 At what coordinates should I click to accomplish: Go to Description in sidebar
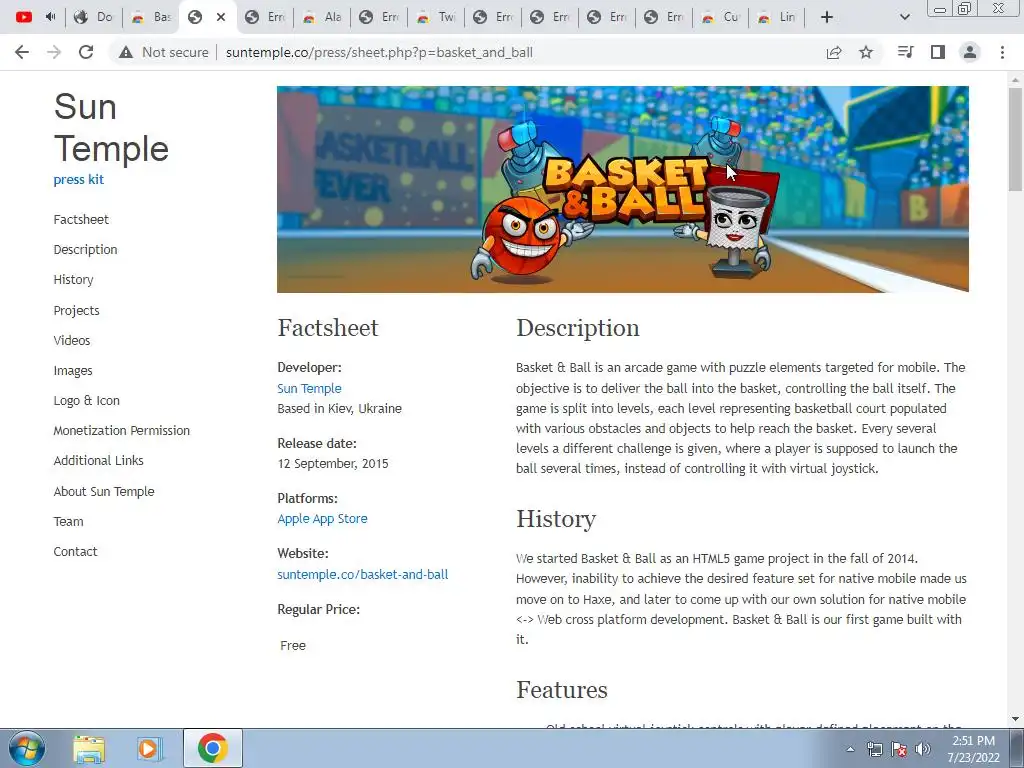[x=86, y=249]
